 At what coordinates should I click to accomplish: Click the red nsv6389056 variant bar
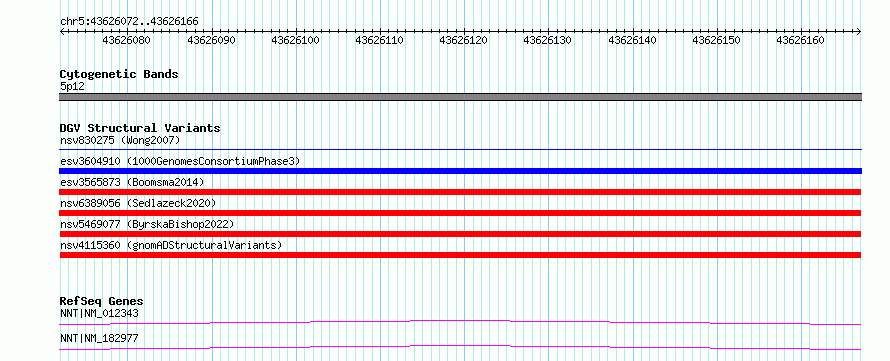tap(460, 213)
